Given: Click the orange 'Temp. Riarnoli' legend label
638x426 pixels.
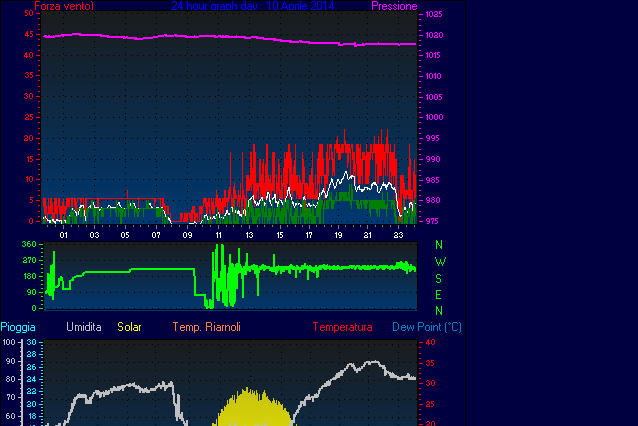Looking at the screenshot, I should (x=207, y=327).
